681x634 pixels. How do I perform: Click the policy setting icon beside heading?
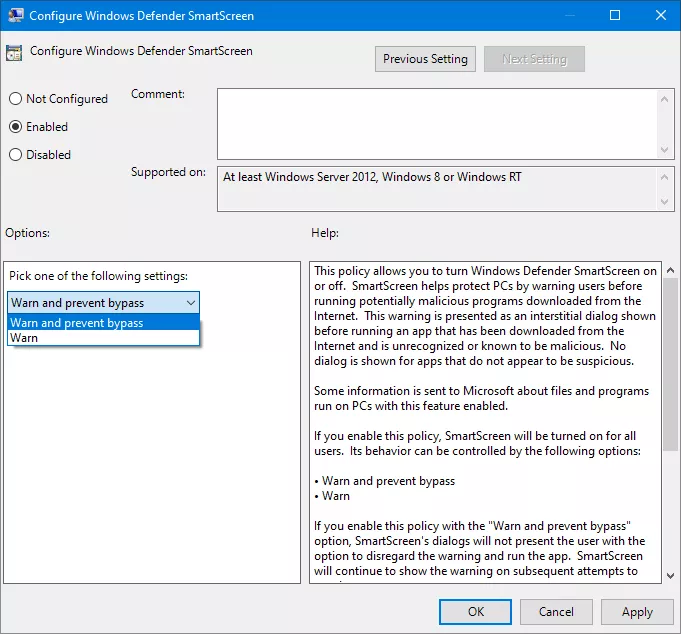coord(14,53)
